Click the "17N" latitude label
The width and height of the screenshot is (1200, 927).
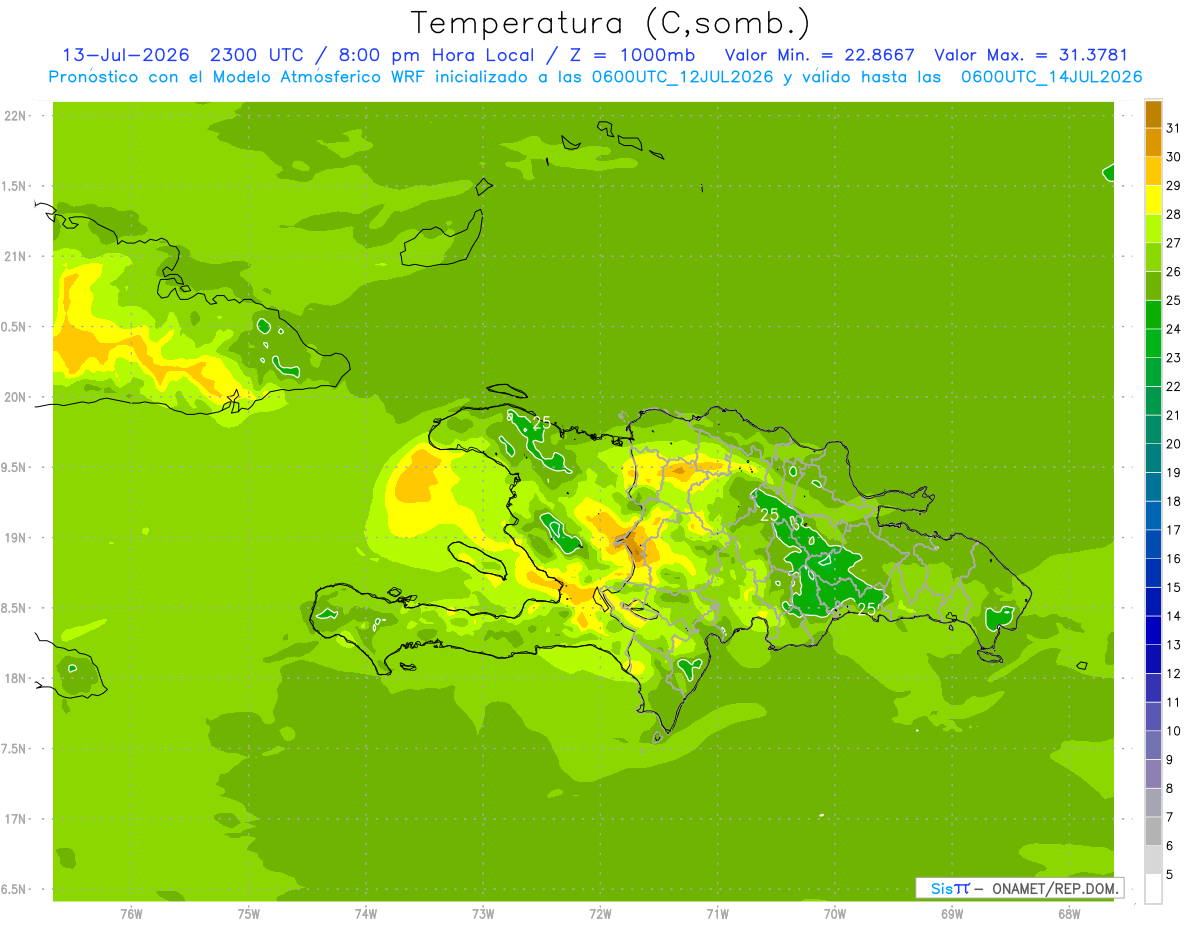click(17, 819)
